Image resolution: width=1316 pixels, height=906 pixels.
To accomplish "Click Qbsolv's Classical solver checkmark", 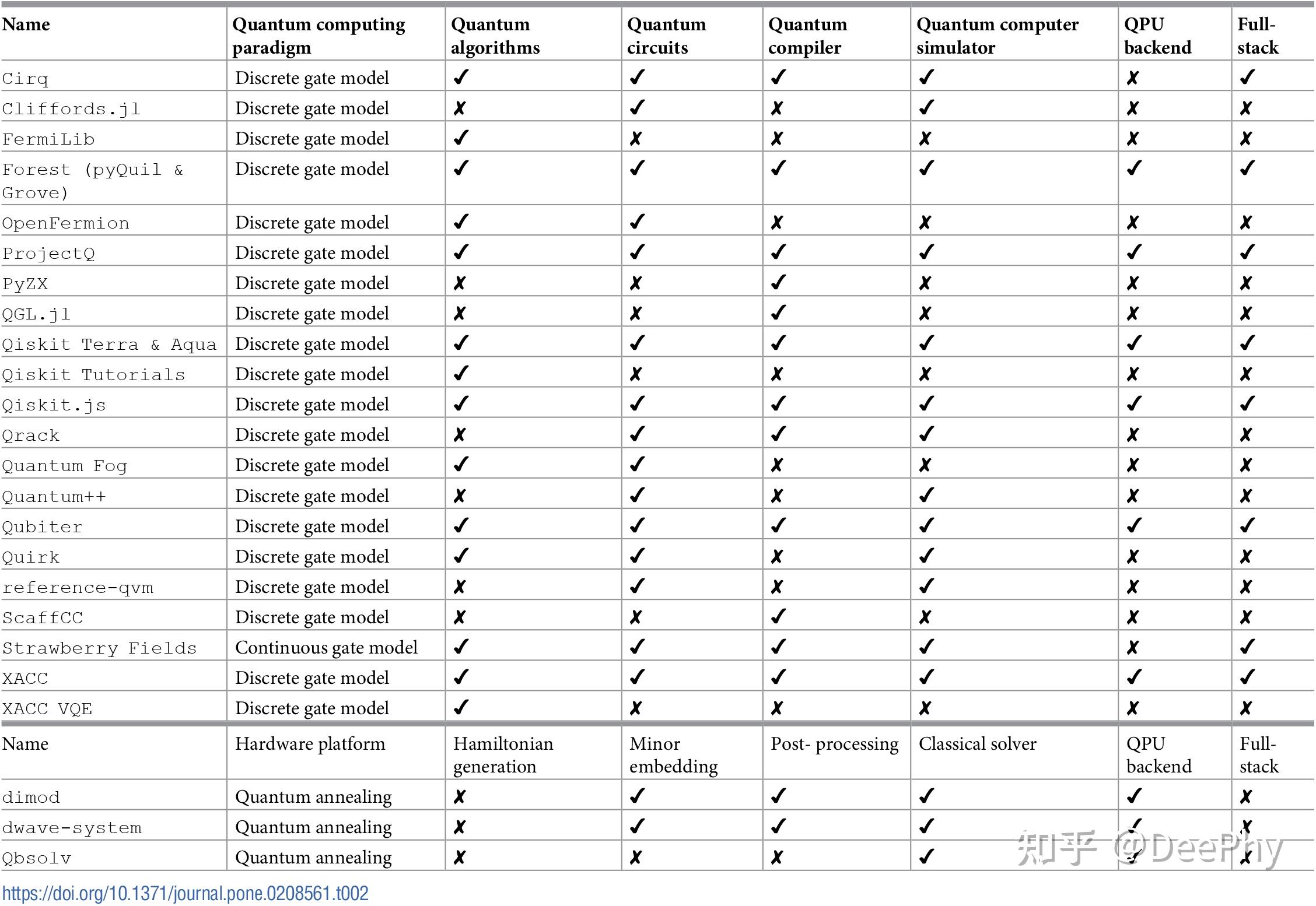I will coord(926,857).
